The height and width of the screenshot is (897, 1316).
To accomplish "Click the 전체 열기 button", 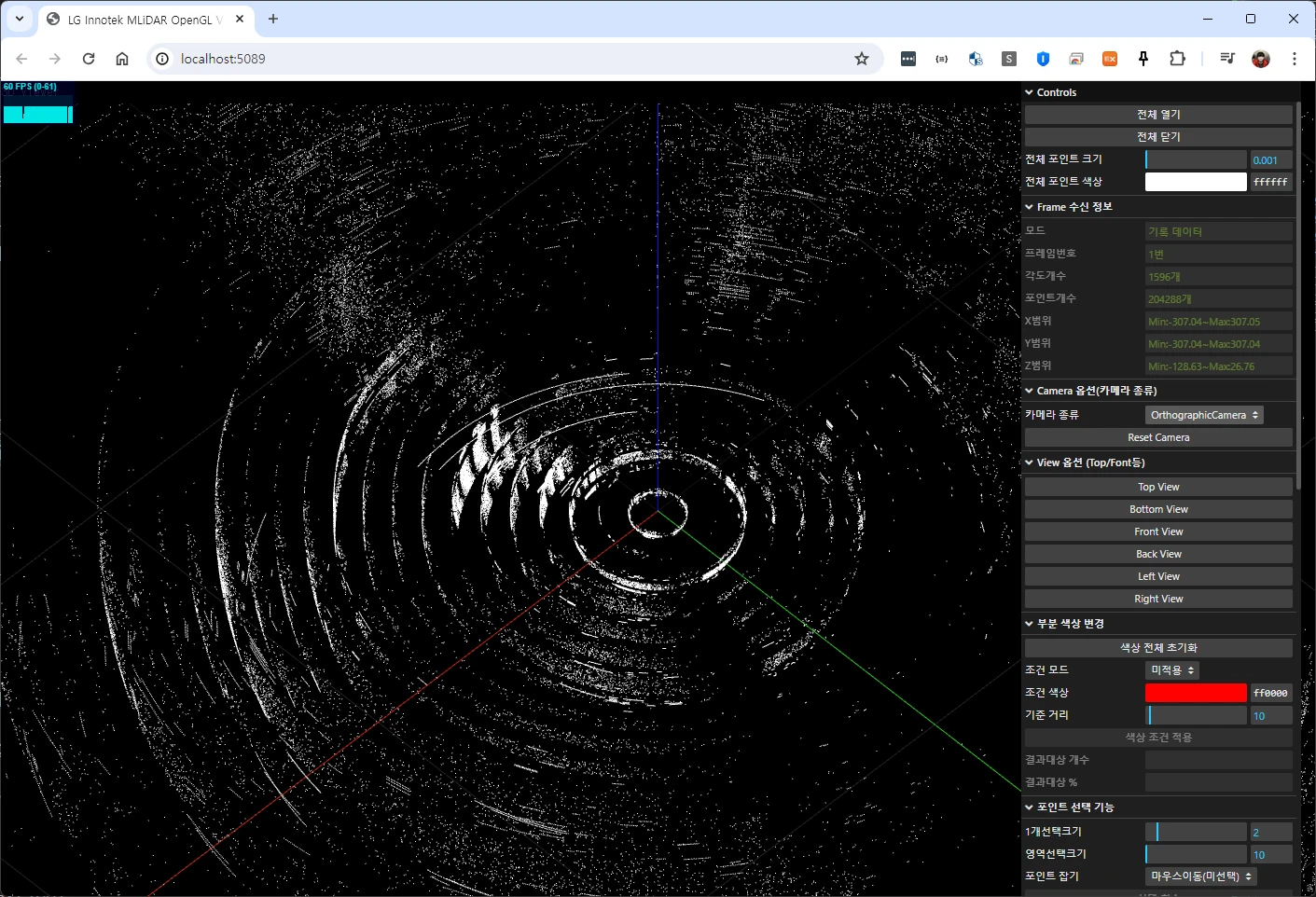I will (x=1158, y=115).
